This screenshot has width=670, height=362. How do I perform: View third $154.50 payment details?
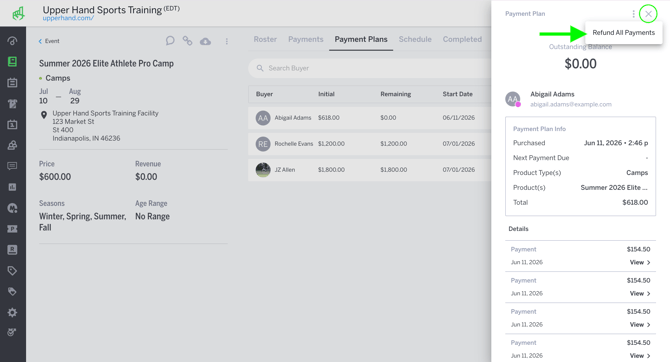pos(640,325)
